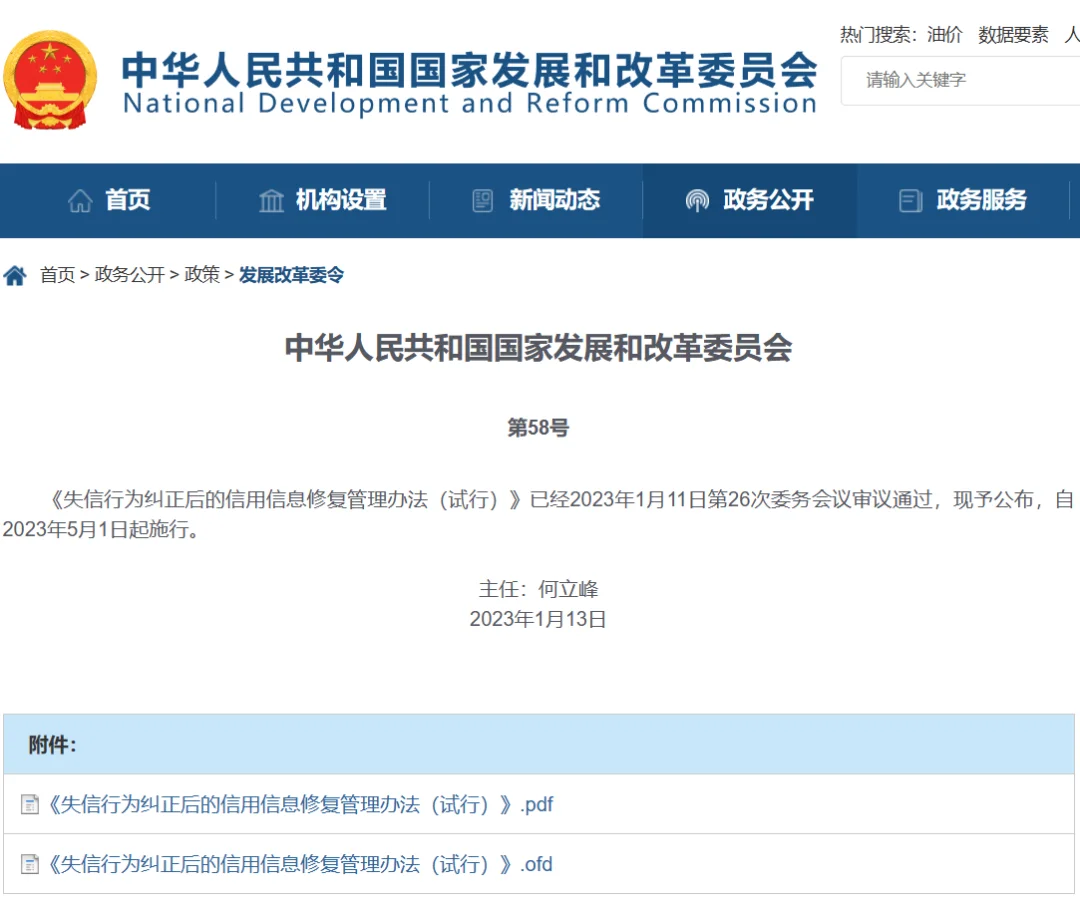Click the national emblem logo
Image resolution: width=1080 pixels, height=900 pixels.
[50, 80]
